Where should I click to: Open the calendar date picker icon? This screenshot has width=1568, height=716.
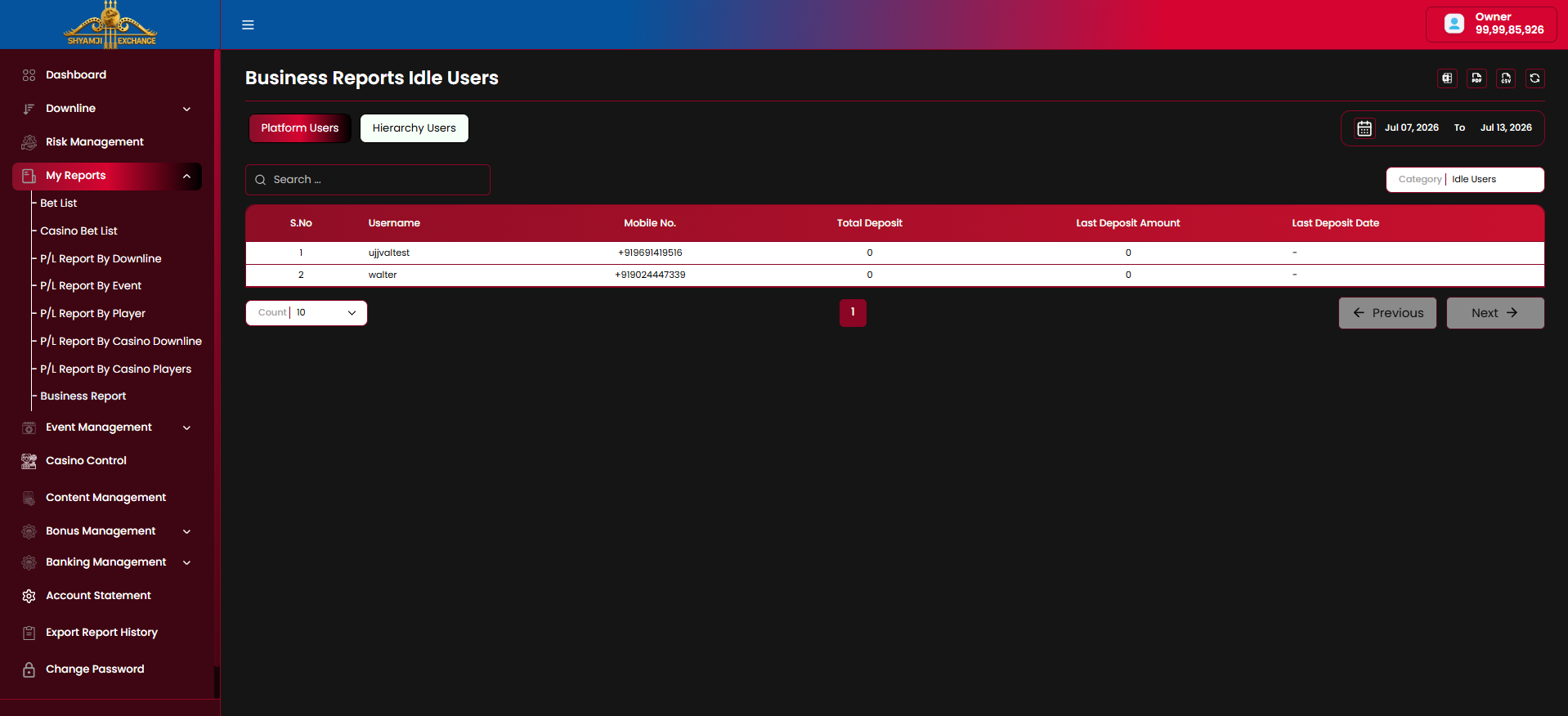tap(1364, 128)
